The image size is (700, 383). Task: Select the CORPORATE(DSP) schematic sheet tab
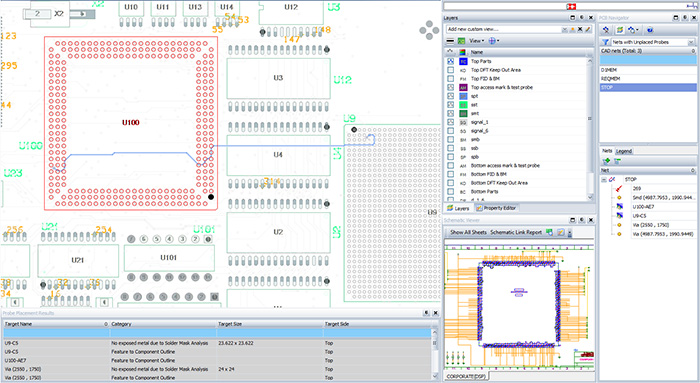coord(466,376)
